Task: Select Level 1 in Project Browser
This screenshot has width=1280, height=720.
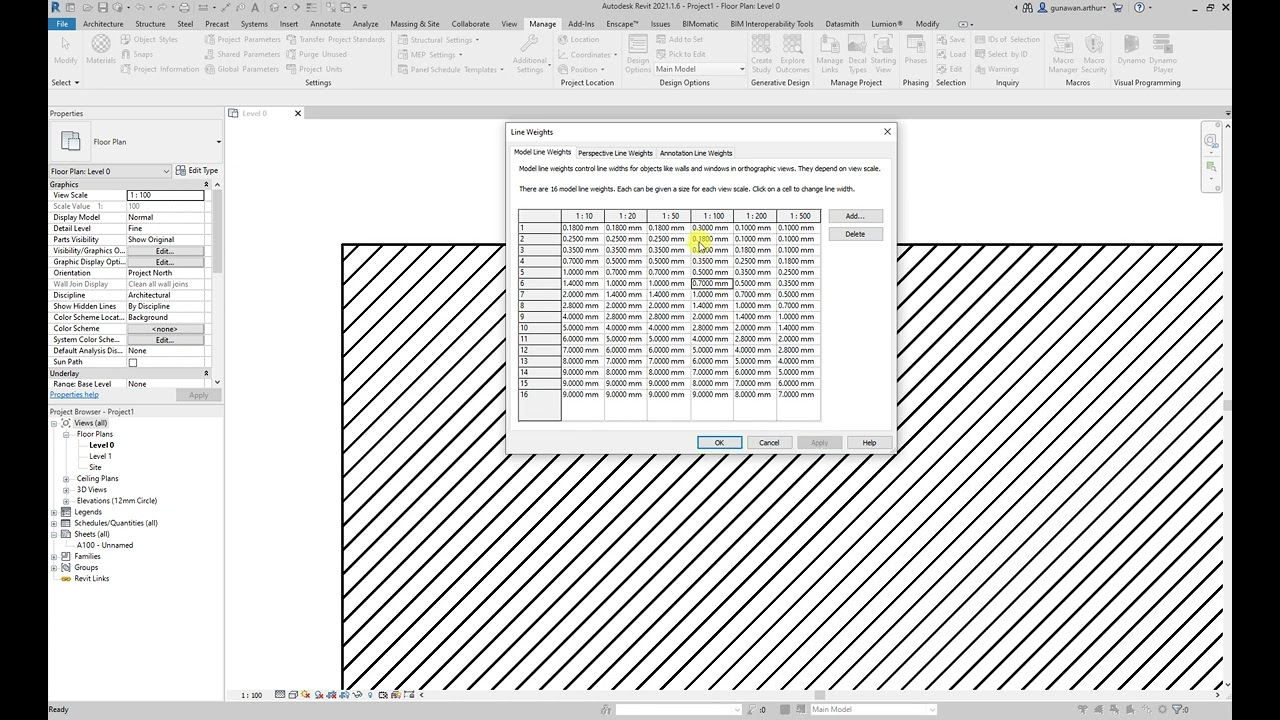Action: [100, 457]
